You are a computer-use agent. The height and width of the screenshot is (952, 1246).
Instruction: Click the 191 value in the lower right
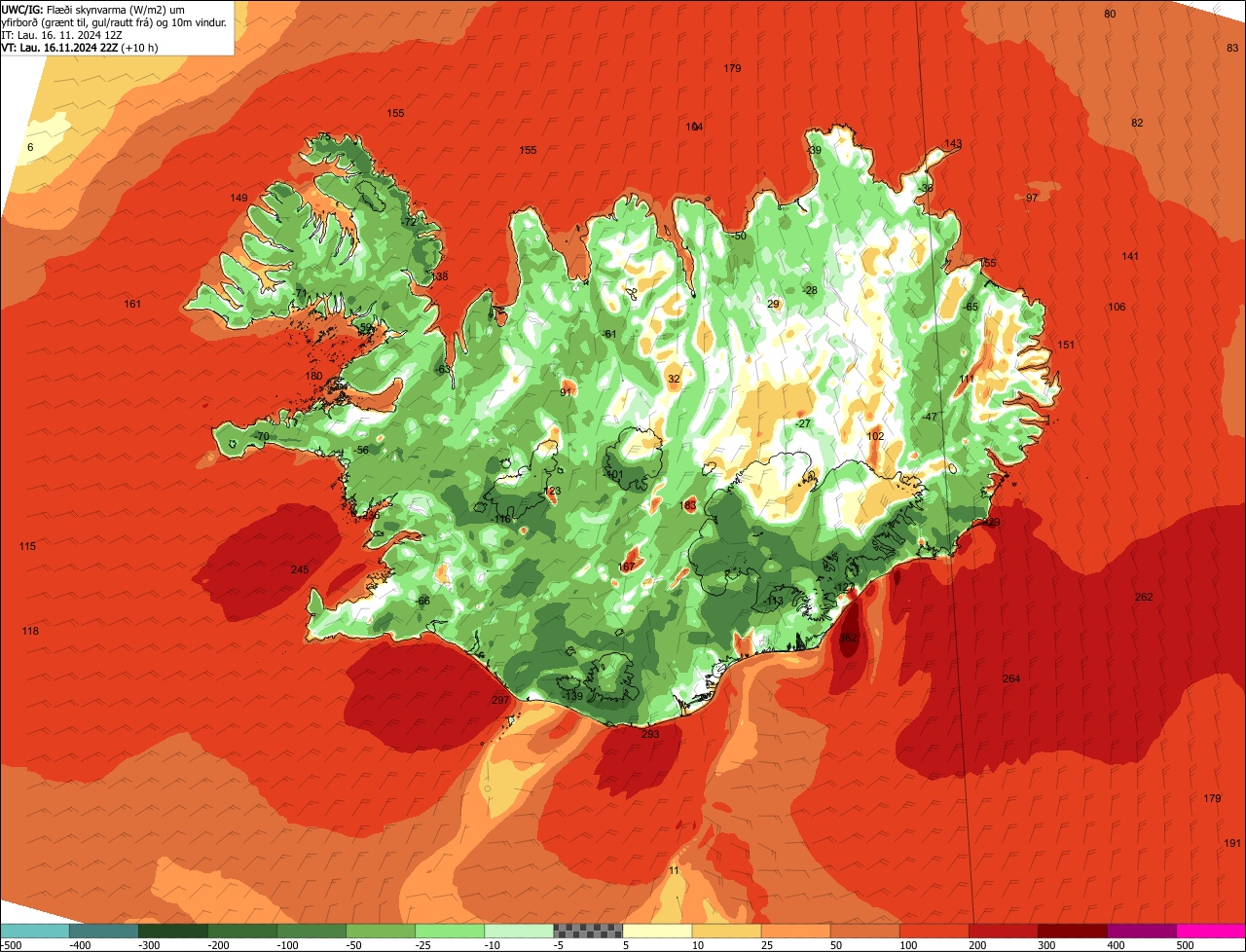[x=1232, y=843]
